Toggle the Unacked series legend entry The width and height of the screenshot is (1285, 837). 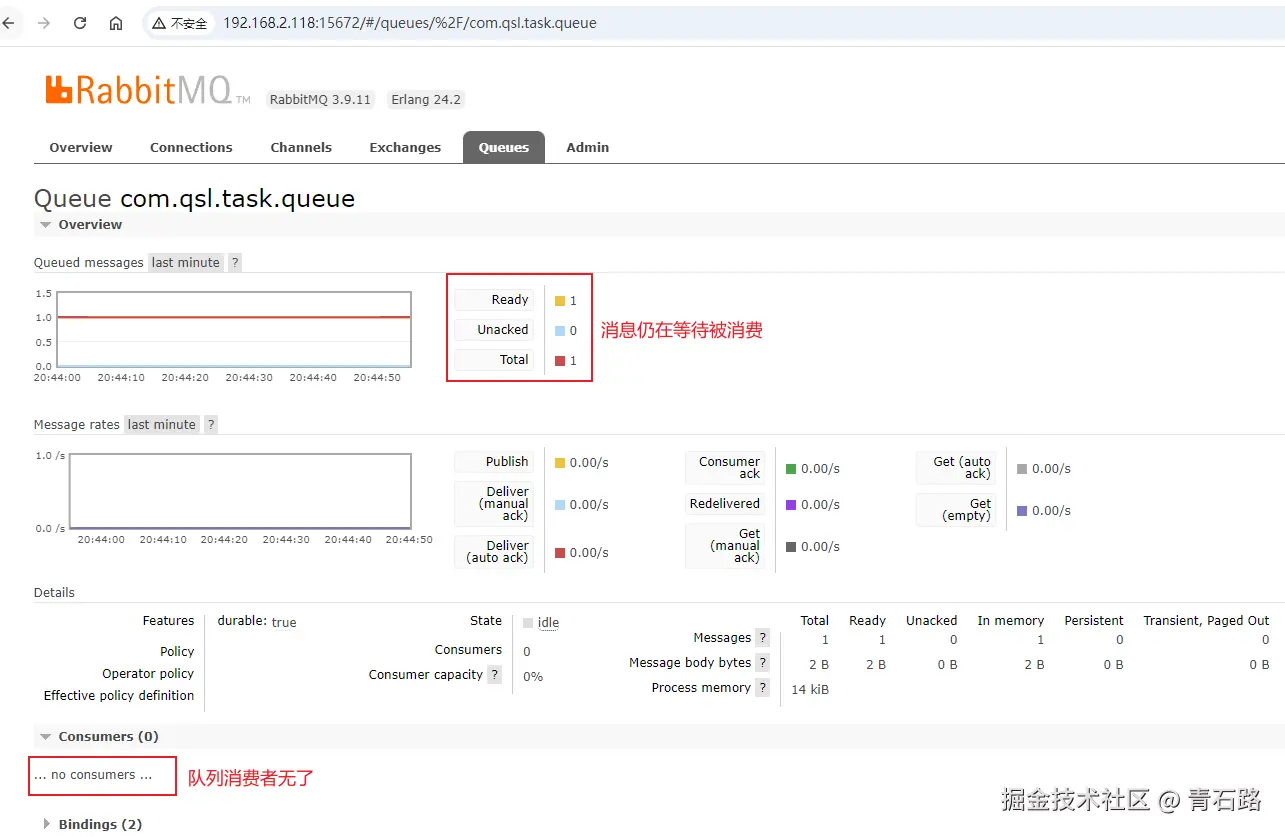pos(494,329)
